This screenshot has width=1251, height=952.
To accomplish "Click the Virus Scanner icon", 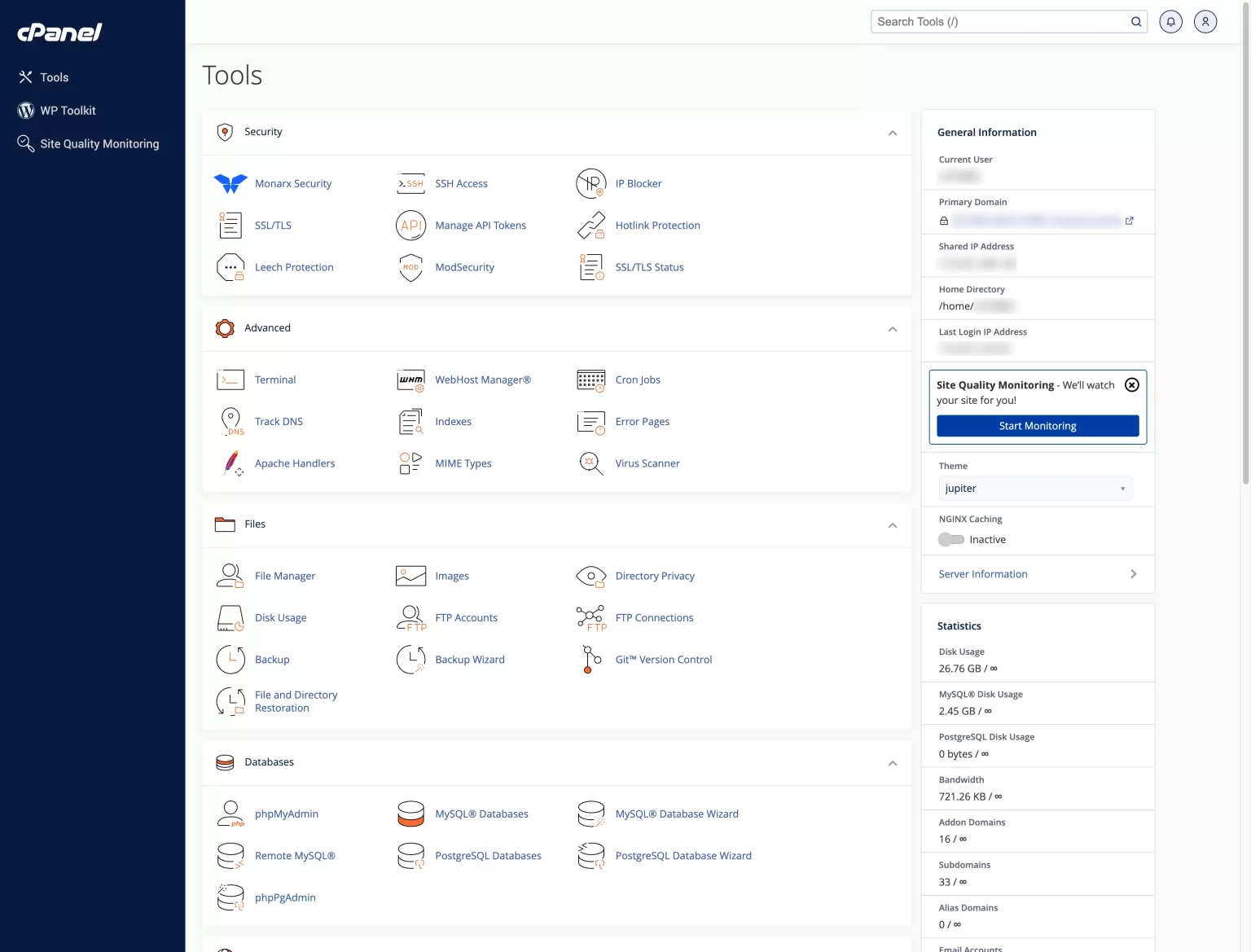I will pyautogui.click(x=590, y=463).
